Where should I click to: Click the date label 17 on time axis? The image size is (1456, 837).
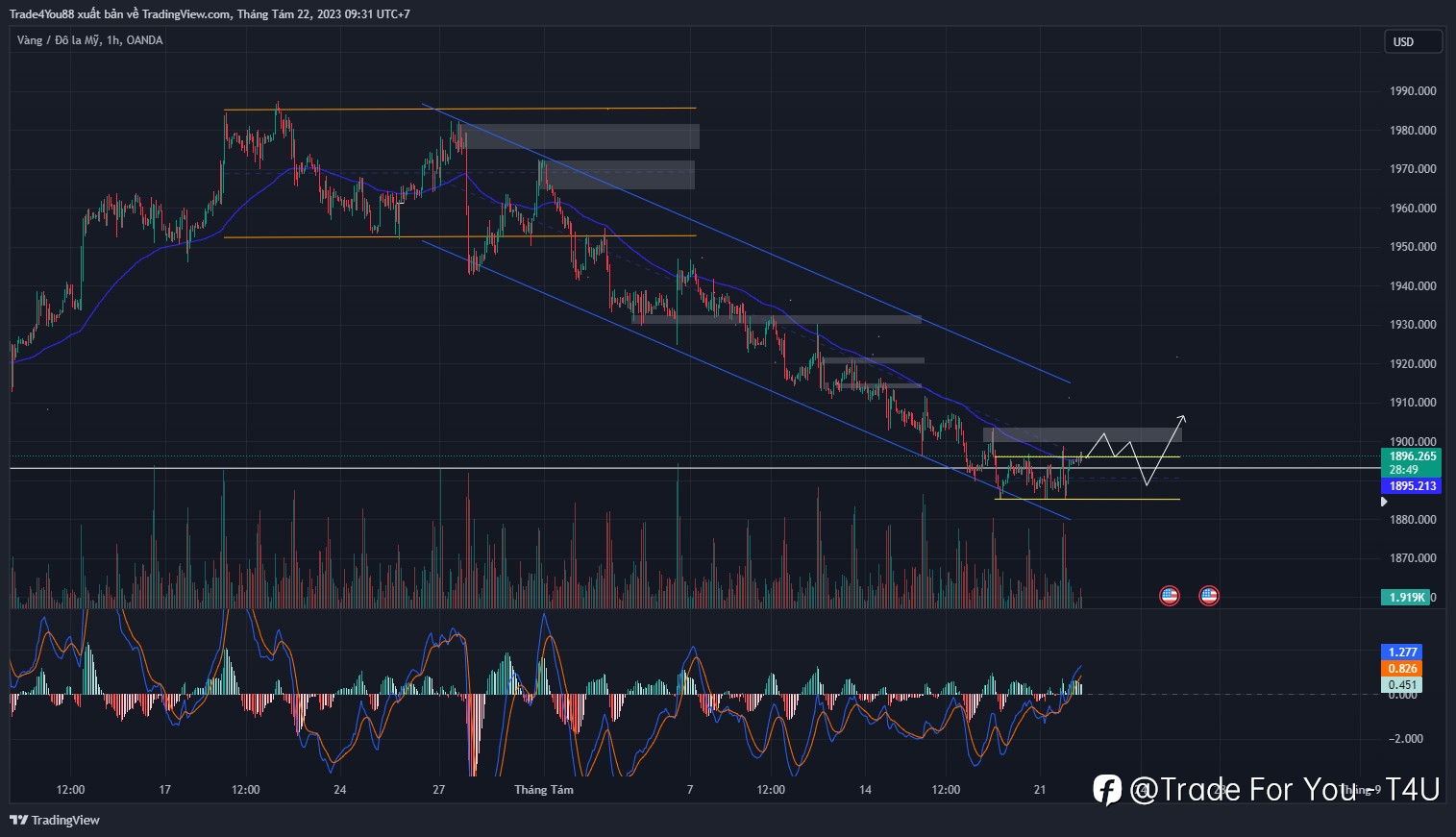point(165,790)
